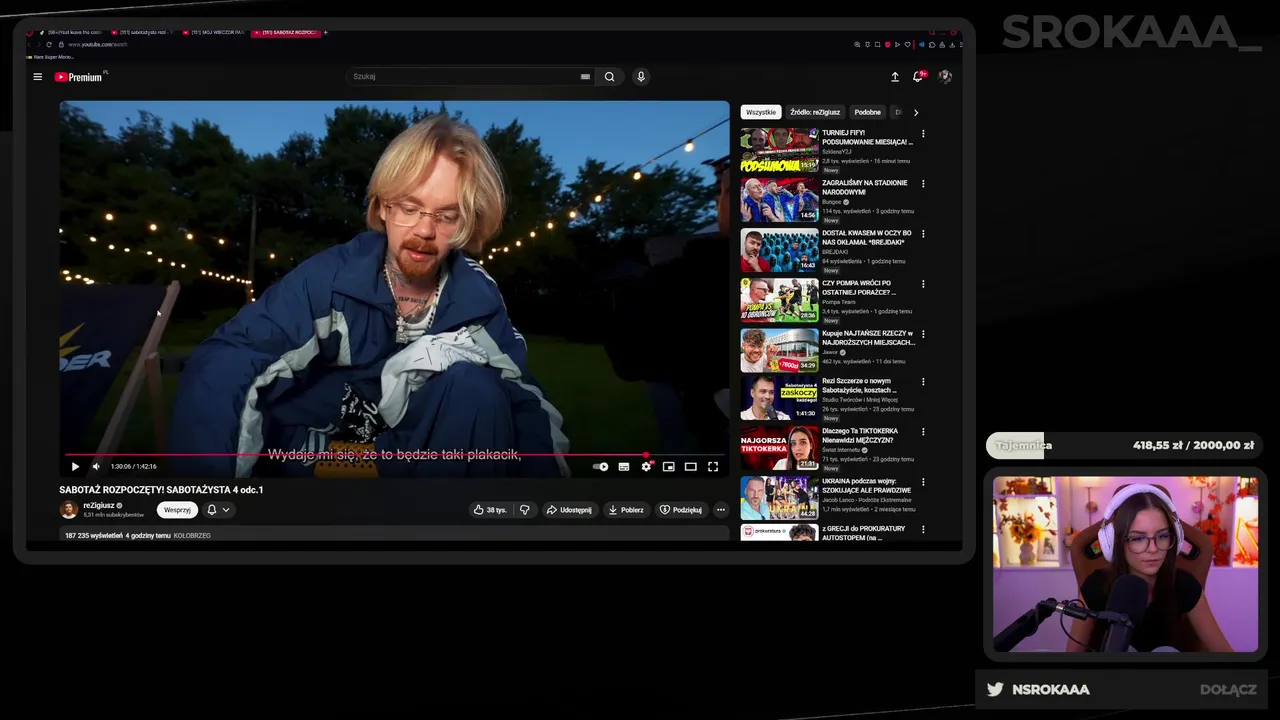Image resolution: width=1280 pixels, height=720 pixels.
Task: Start voice search with microphone icon
Action: pyautogui.click(x=641, y=77)
